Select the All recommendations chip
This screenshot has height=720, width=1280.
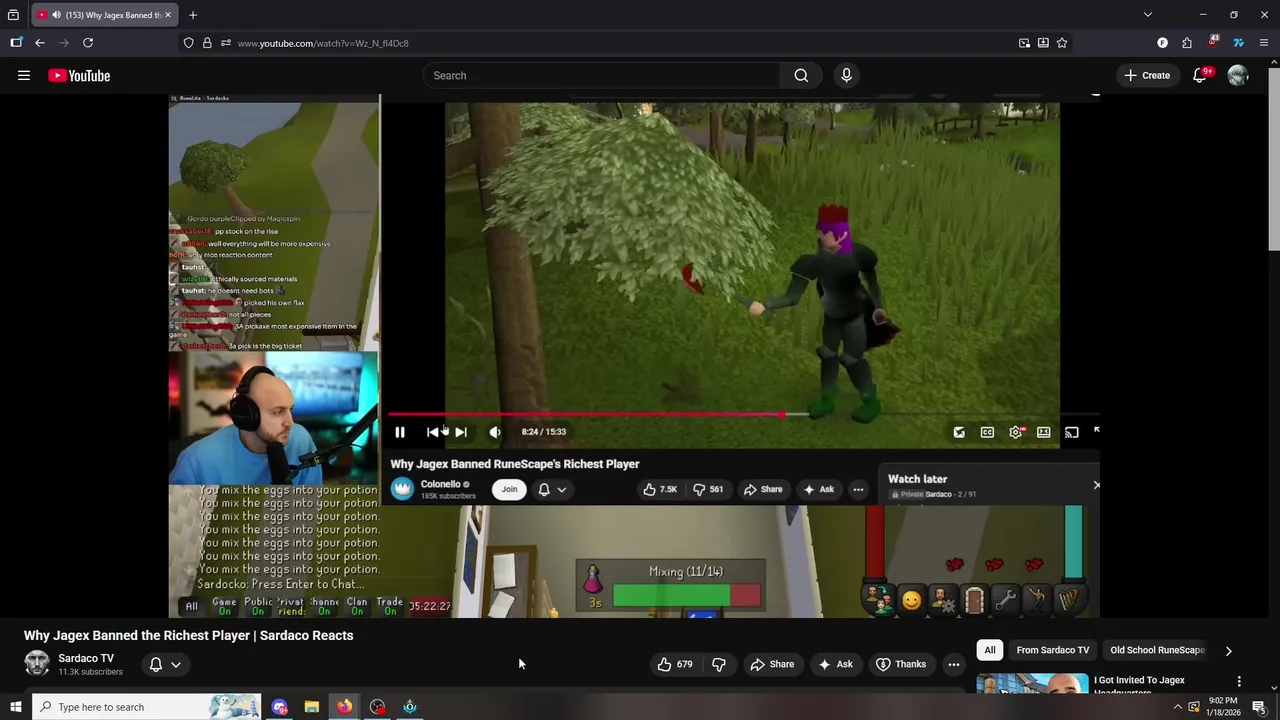click(990, 650)
